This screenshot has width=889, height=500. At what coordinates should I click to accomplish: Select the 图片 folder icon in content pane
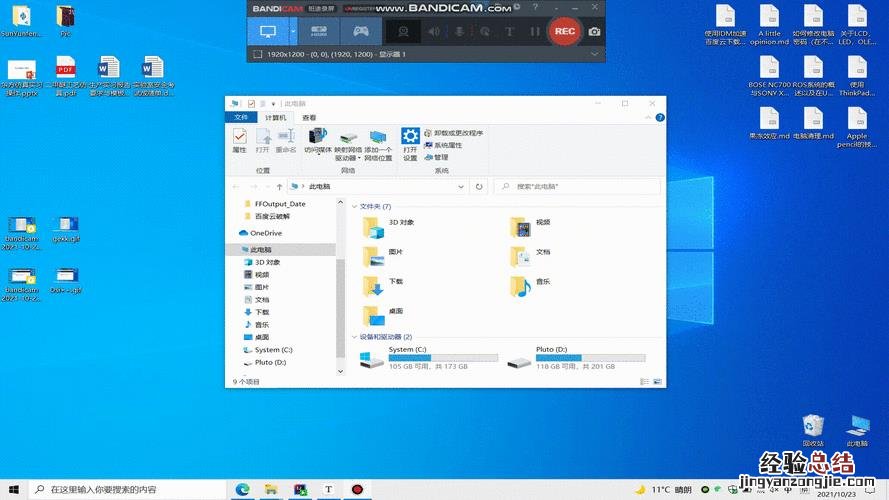click(374, 257)
